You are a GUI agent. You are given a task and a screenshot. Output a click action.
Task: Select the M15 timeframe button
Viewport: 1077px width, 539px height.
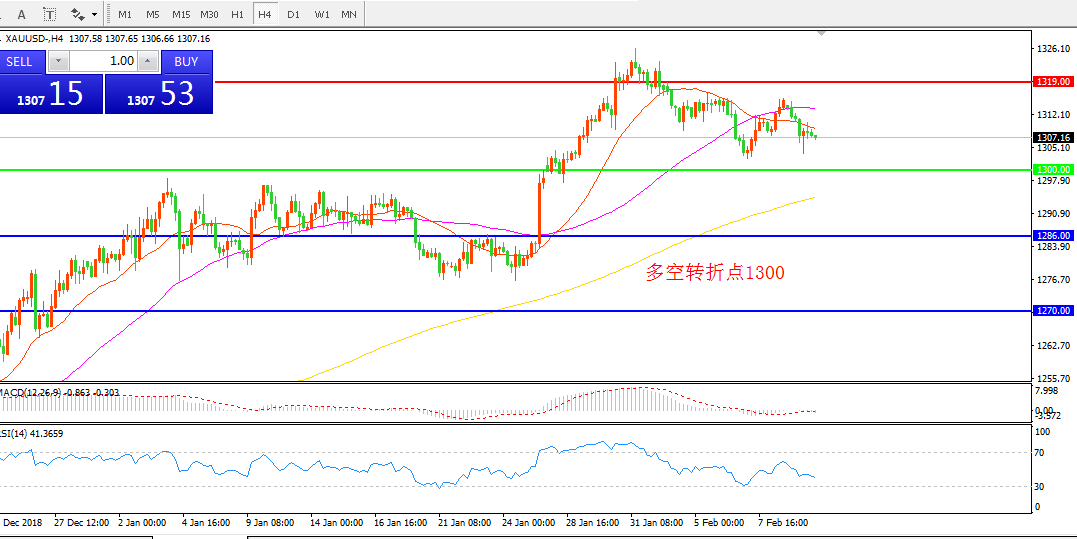coord(181,14)
